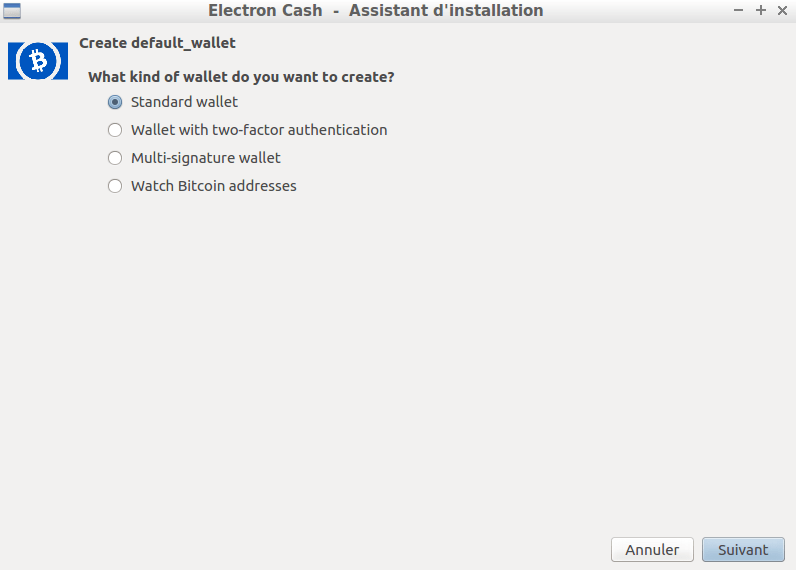Click the "Standard wallet" option label
Screen dimensions: 796x570
(x=184, y=102)
